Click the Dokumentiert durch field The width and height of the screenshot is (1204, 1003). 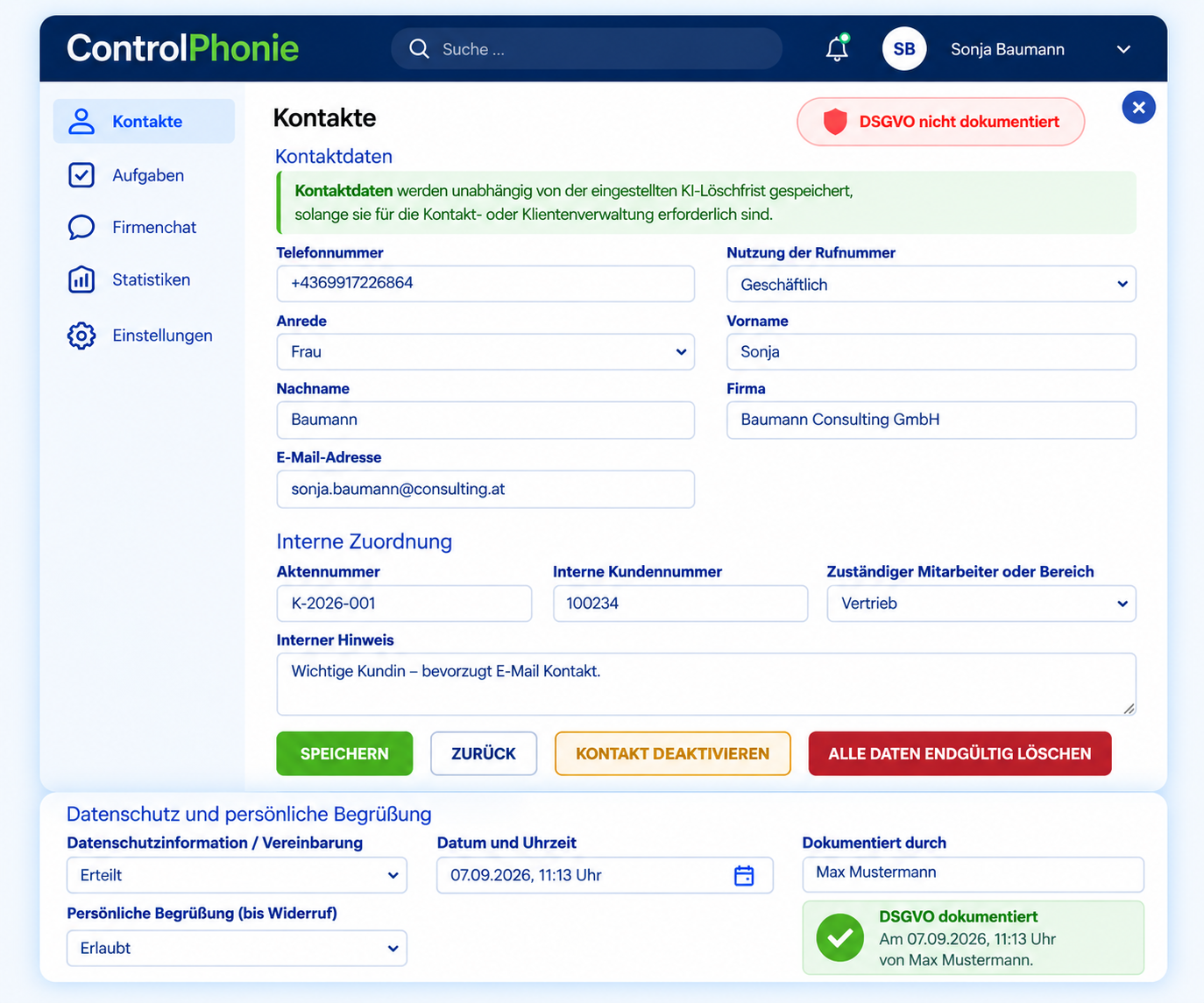pos(973,874)
